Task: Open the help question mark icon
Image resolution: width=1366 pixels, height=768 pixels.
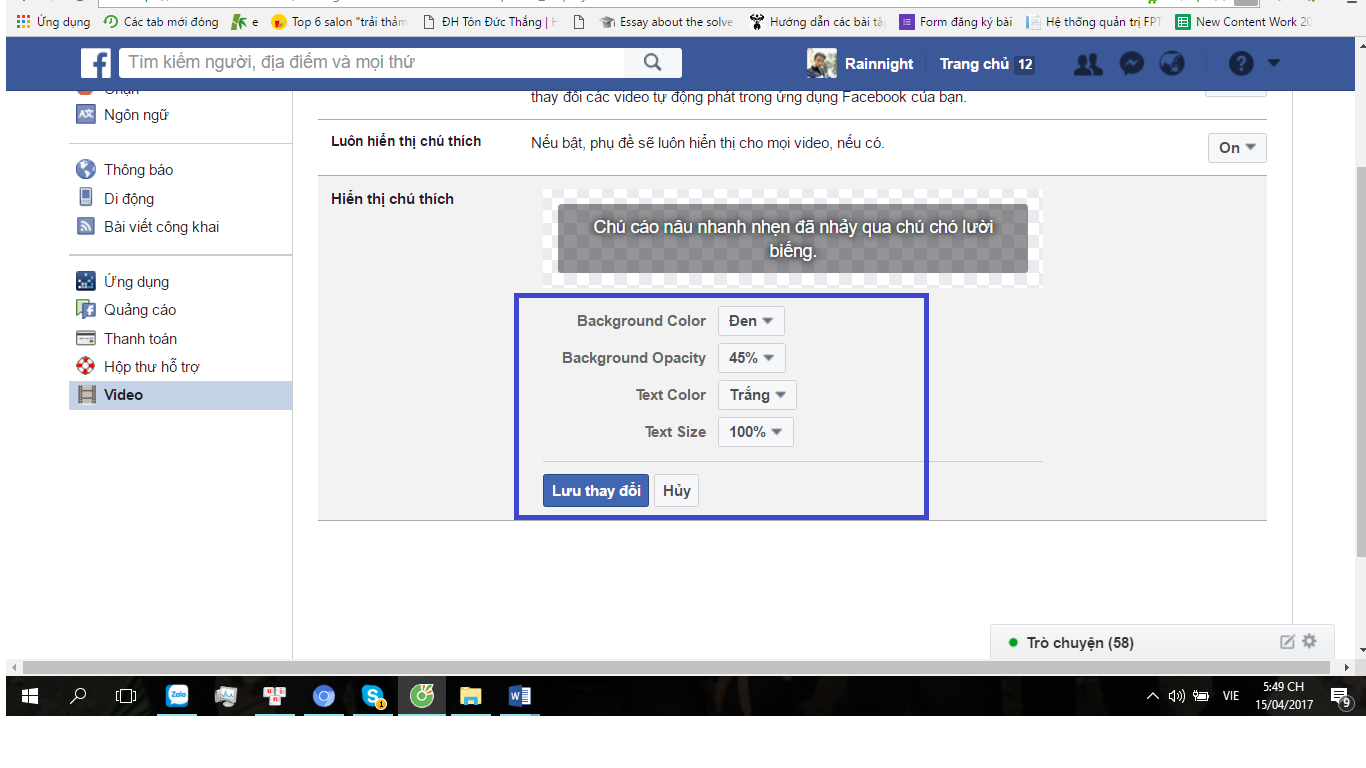Action: (x=1241, y=64)
